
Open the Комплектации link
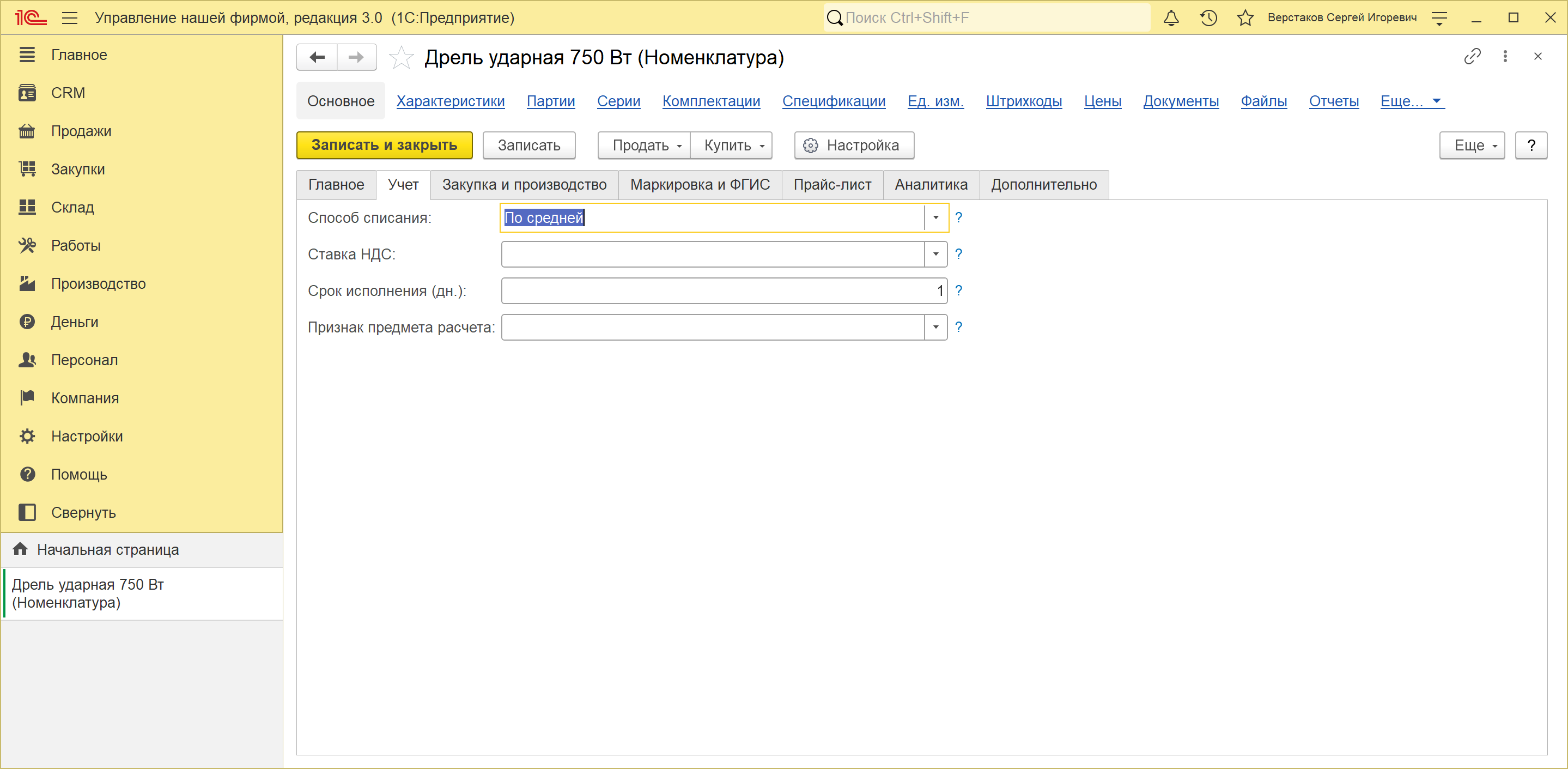(711, 101)
